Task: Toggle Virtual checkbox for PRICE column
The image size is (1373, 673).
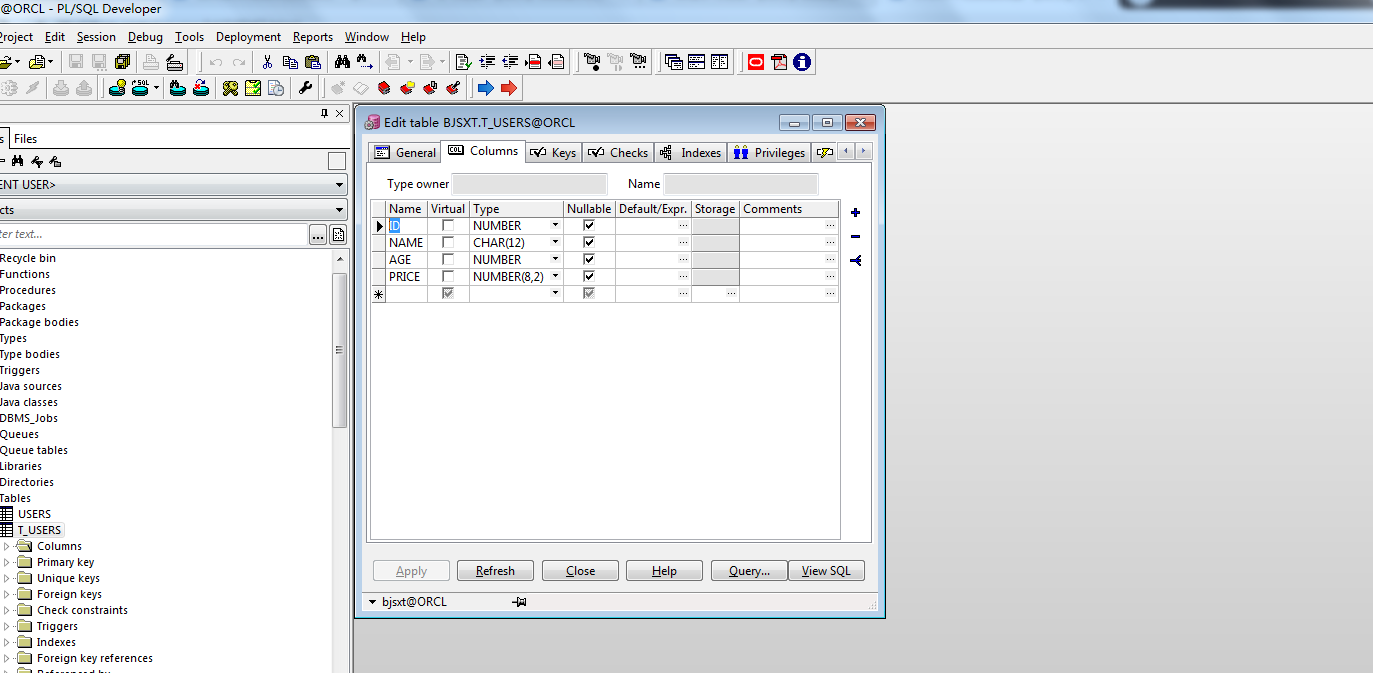Action: pos(448,277)
